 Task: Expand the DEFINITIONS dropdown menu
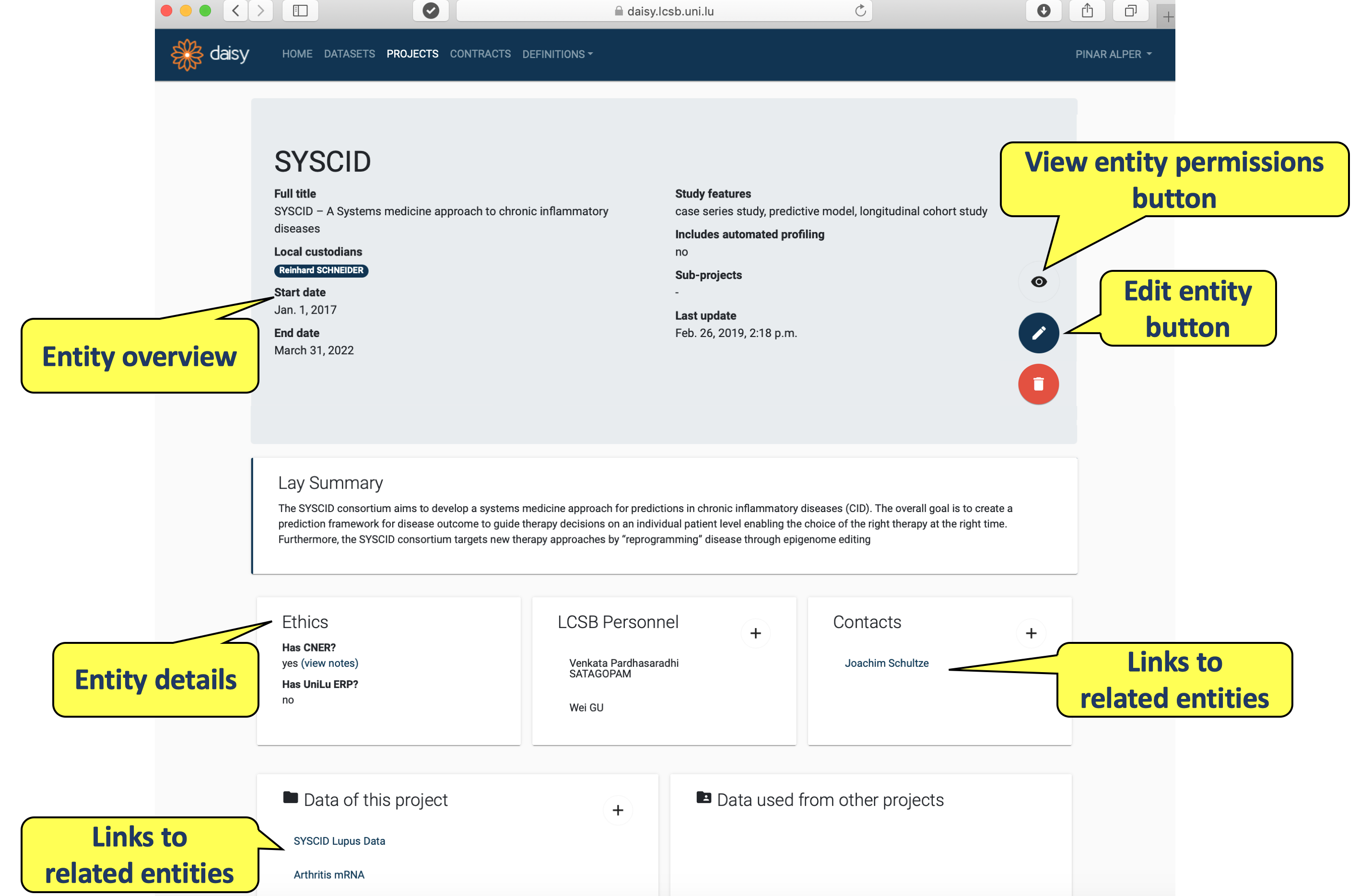pos(557,54)
